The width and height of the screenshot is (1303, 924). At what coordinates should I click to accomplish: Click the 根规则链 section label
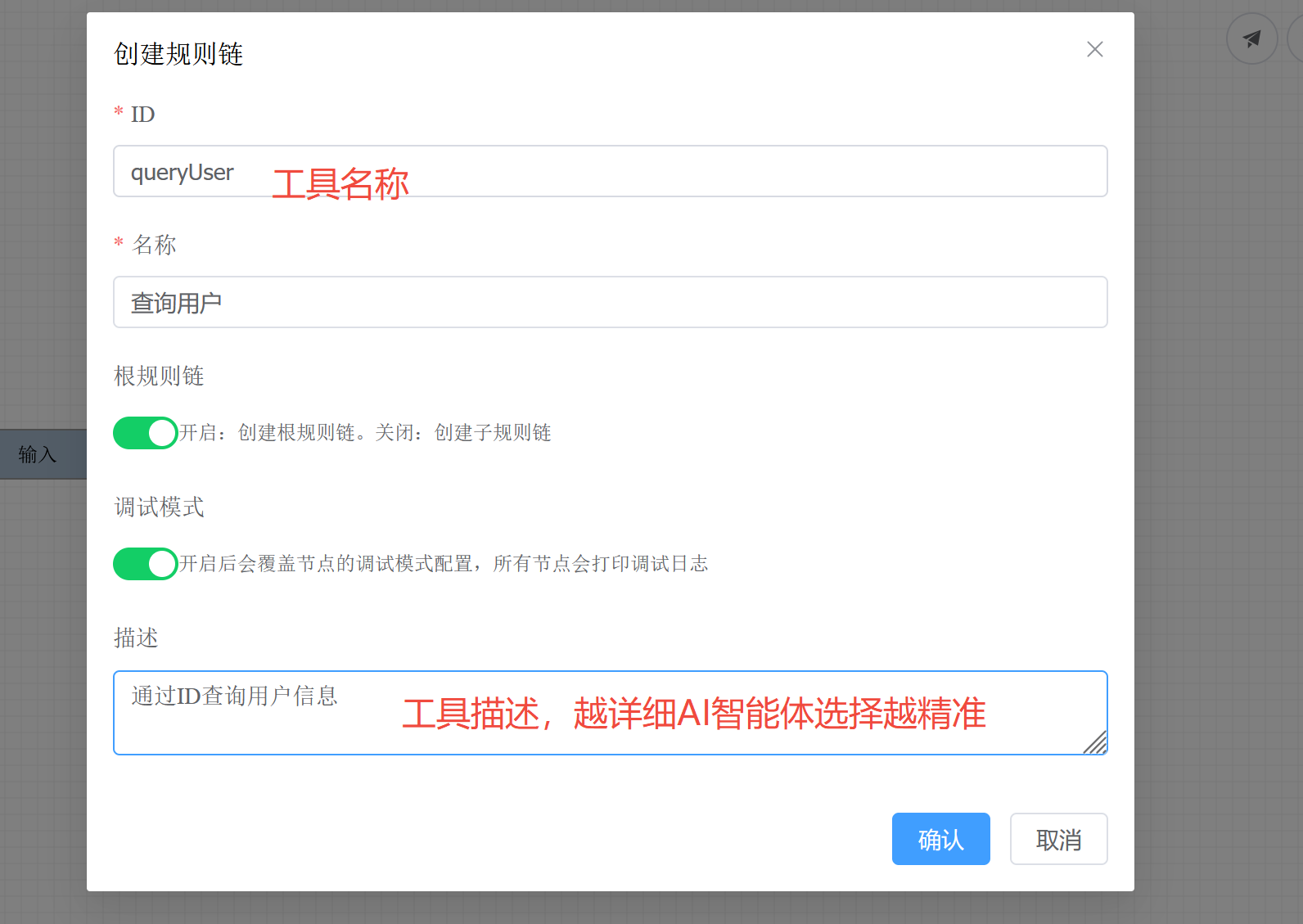[159, 376]
